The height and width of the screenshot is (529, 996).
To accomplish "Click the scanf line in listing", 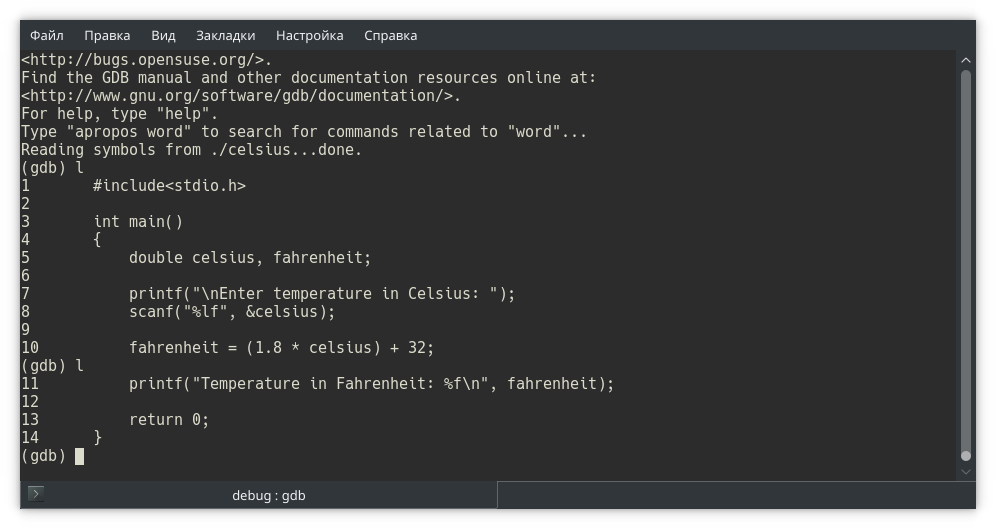I will (x=232, y=312).
